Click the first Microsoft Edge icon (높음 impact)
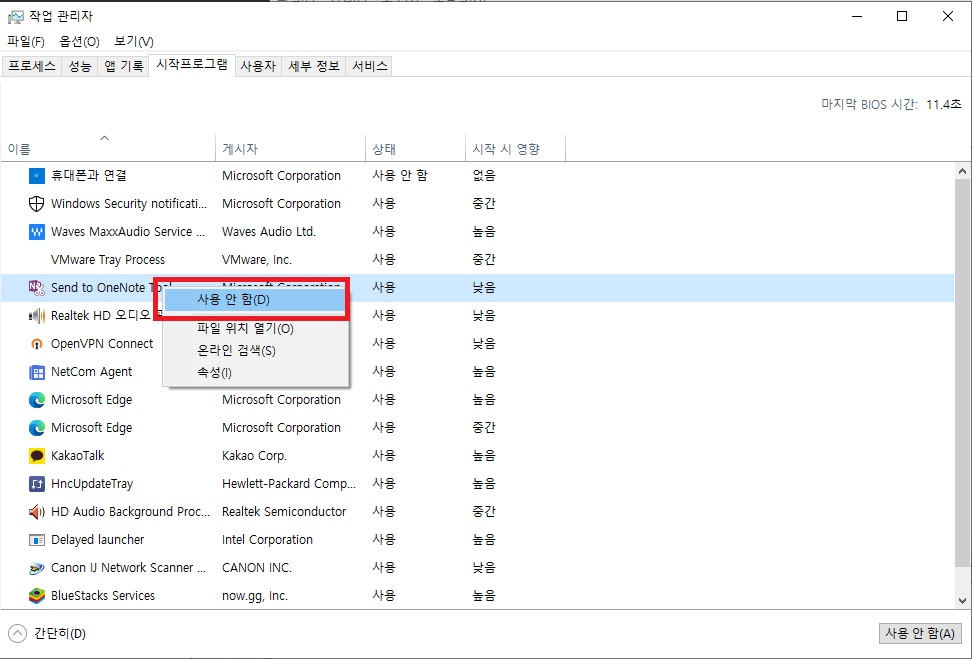This screenshot has height=659, width=972. pyautogui.click(x=37, y=400)
